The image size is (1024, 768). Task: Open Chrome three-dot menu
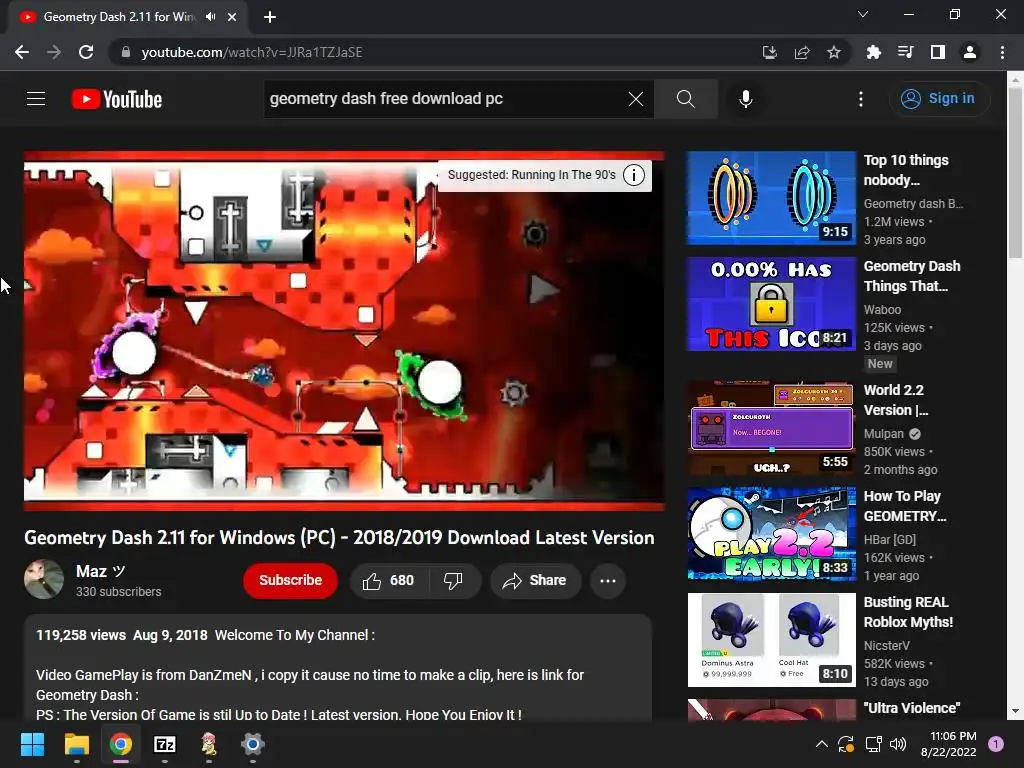click(x=1002, y=52)
